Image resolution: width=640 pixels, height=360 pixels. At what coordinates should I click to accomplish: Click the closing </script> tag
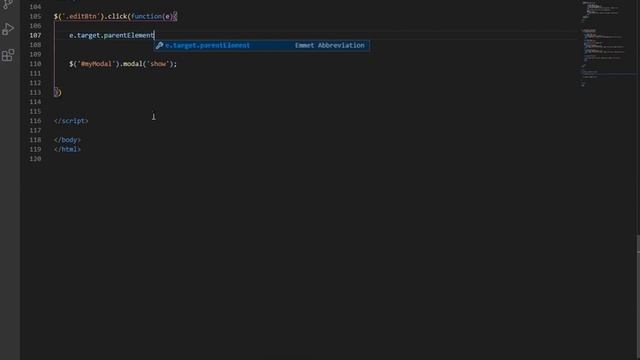coord(71,121)
